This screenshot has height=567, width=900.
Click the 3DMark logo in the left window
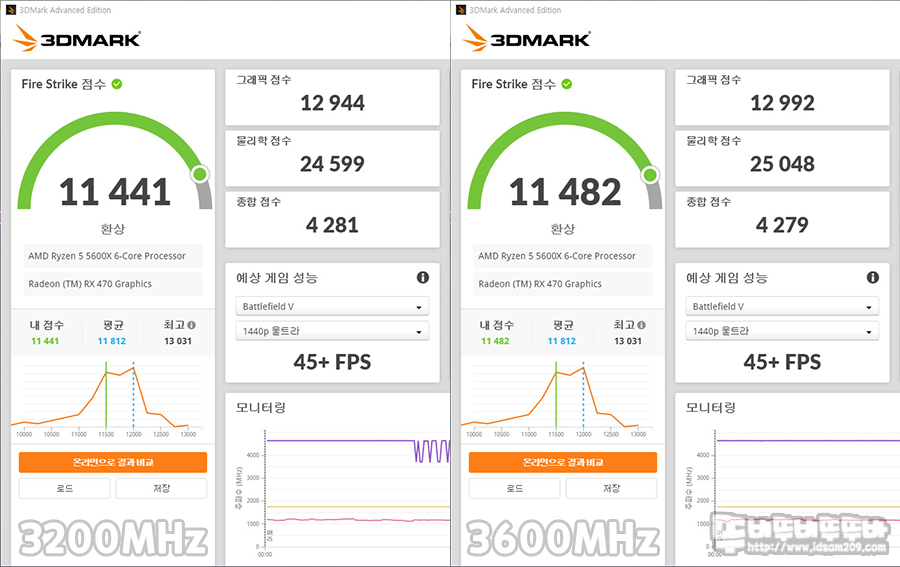coord(76,38)
